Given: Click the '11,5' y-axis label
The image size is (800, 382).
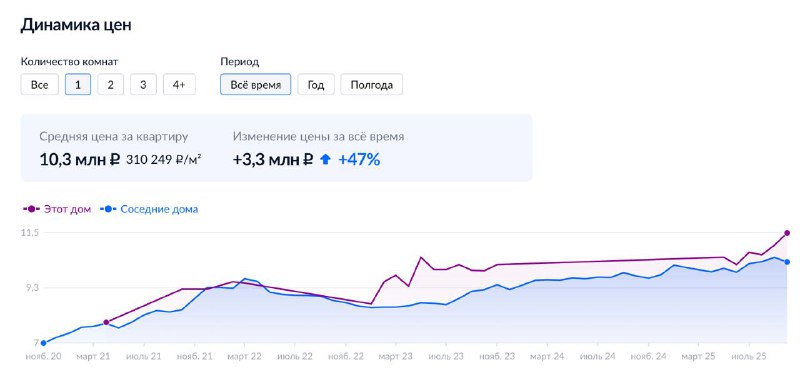Looking at the screenshot, I should click(30, 233).
